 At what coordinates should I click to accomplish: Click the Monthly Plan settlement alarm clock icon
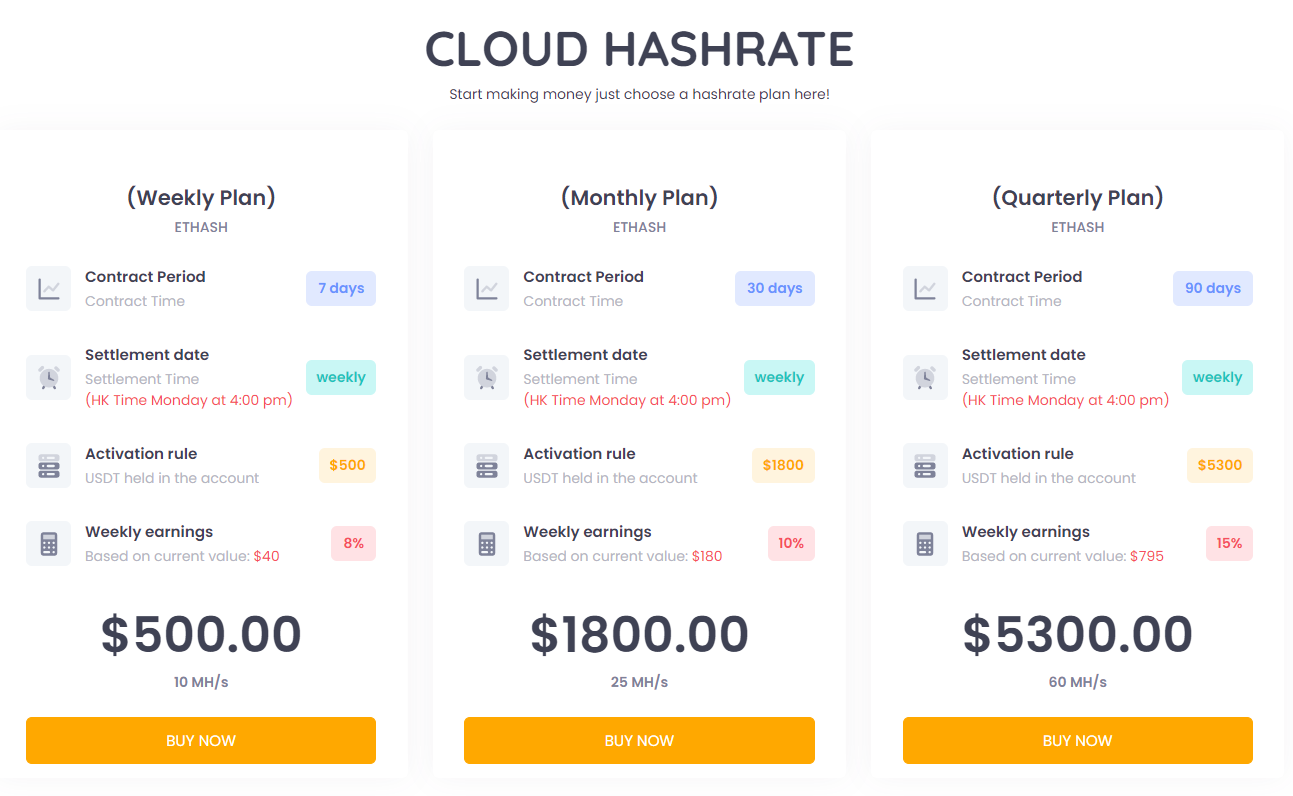tap(487, 377)
